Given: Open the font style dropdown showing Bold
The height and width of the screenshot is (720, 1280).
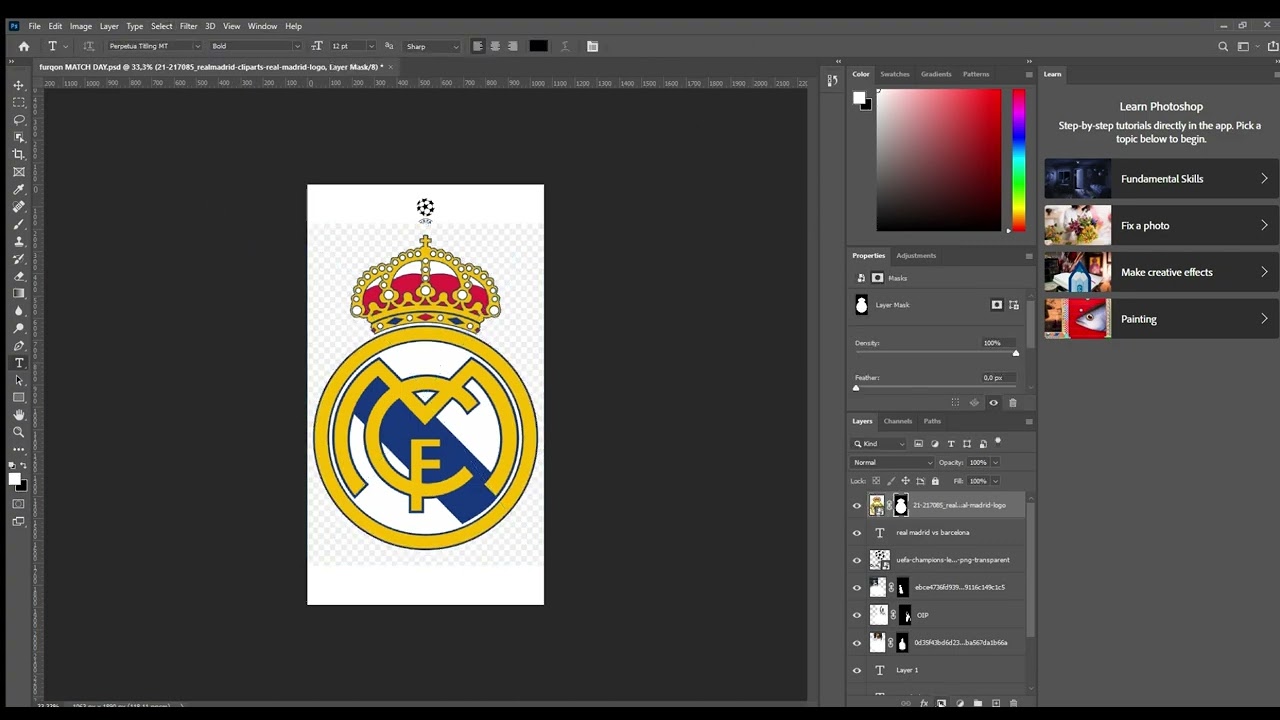Looking at the screenshot, I should click(296, 46).
